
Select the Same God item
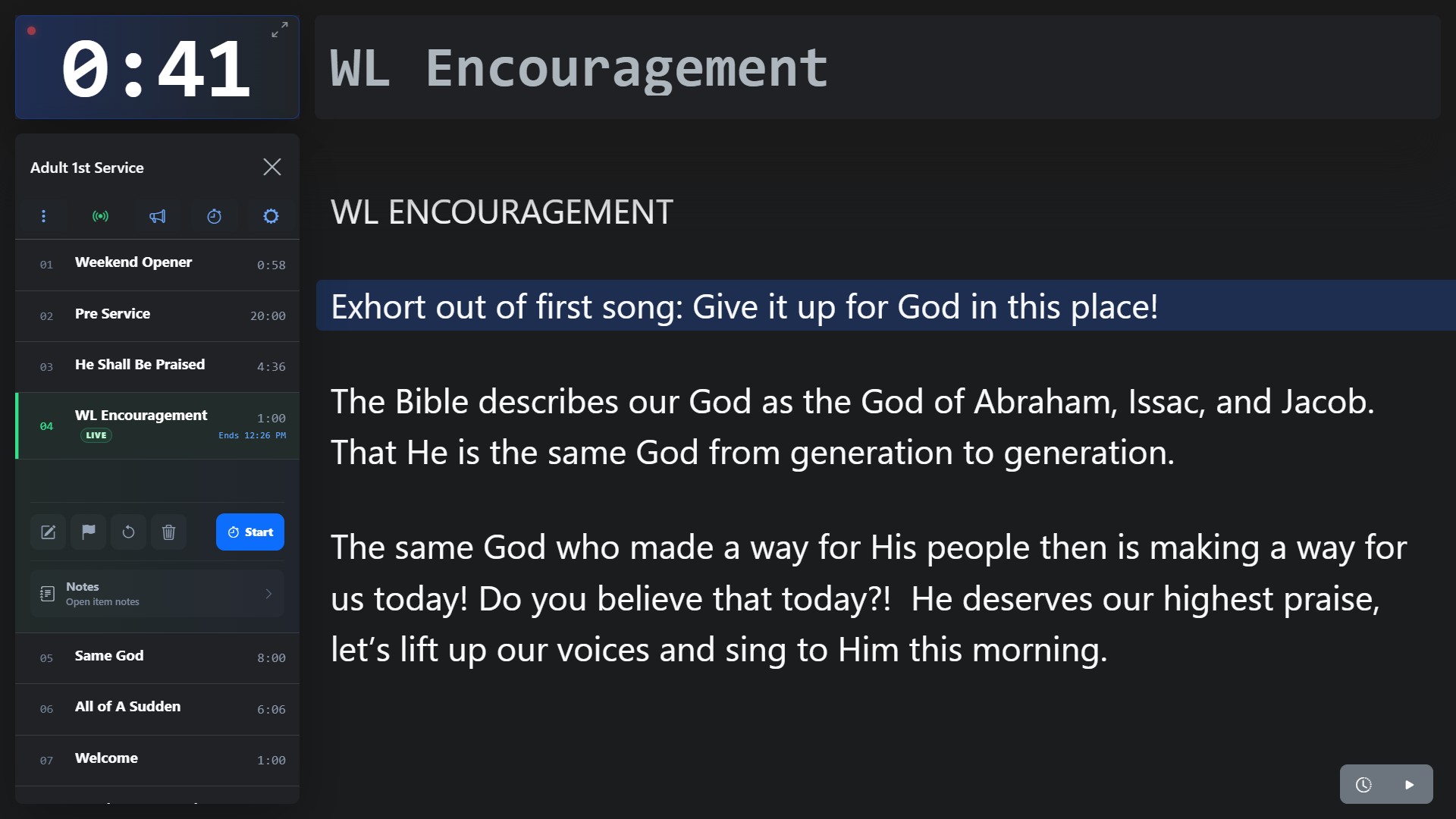coord(157,657)
